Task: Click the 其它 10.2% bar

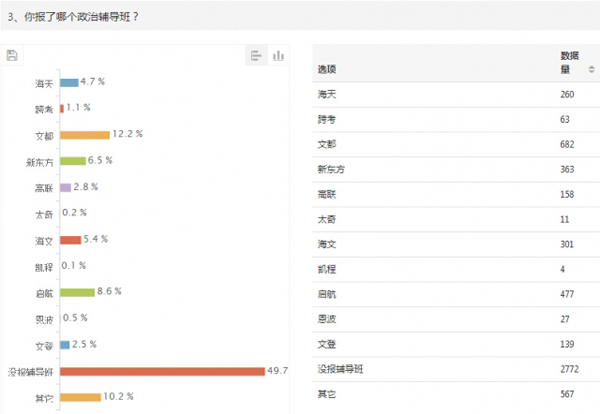Action: tap(80, 397)
